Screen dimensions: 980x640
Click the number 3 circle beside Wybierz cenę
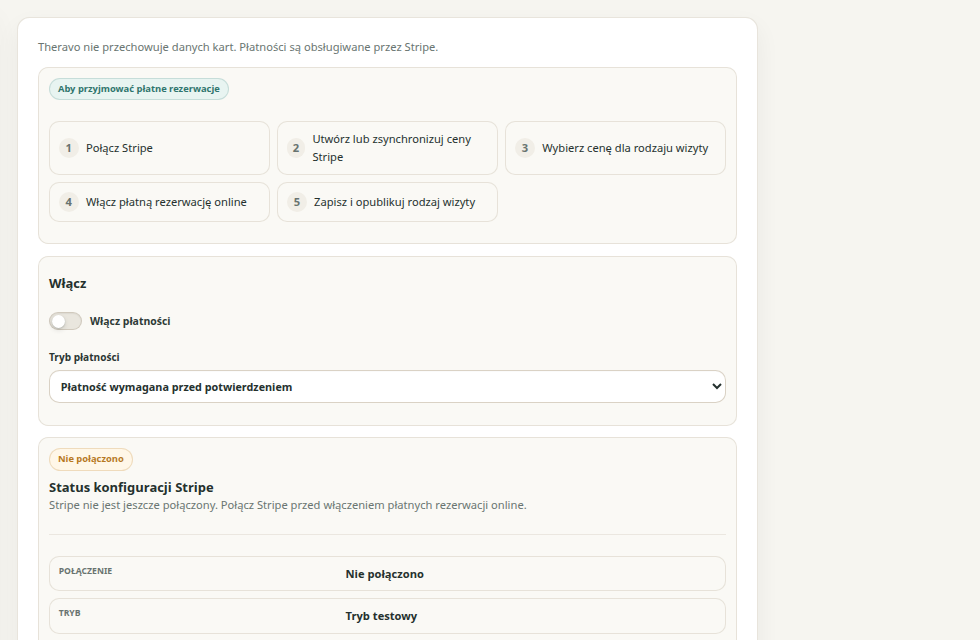pyautogui.click(x=525, y=148)
